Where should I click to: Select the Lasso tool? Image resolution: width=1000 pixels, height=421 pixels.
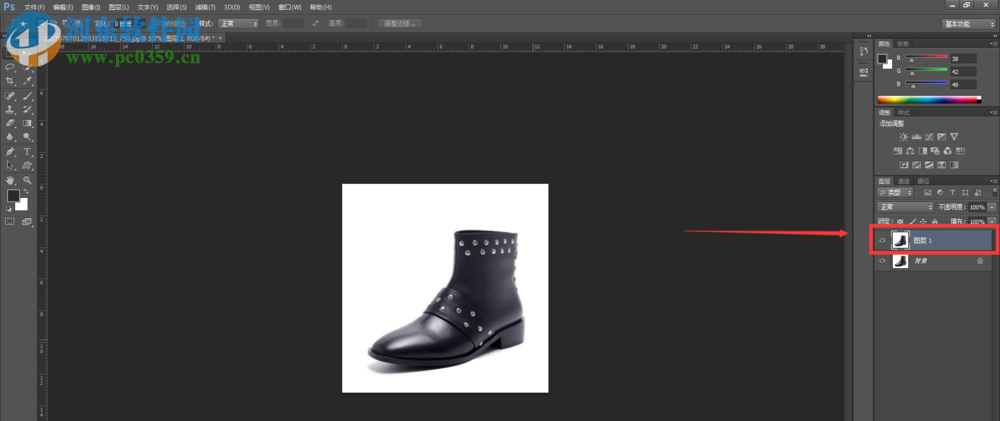pyautogui.click(x=10, y=67)
